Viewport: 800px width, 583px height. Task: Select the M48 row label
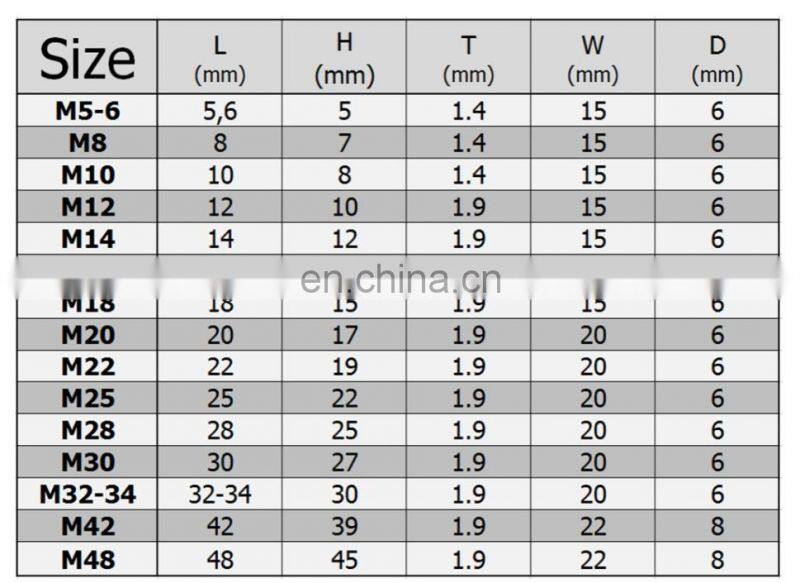point(88,559)
